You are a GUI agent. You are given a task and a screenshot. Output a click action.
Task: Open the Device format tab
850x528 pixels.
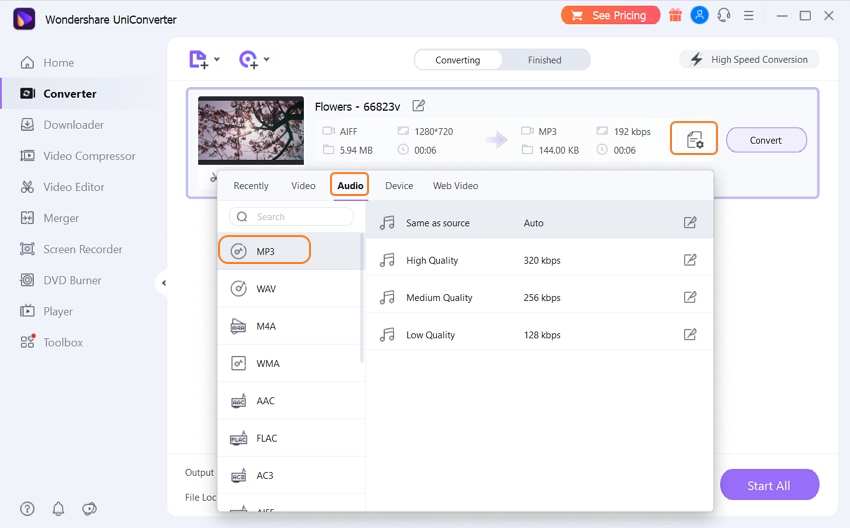pos(399,185)
